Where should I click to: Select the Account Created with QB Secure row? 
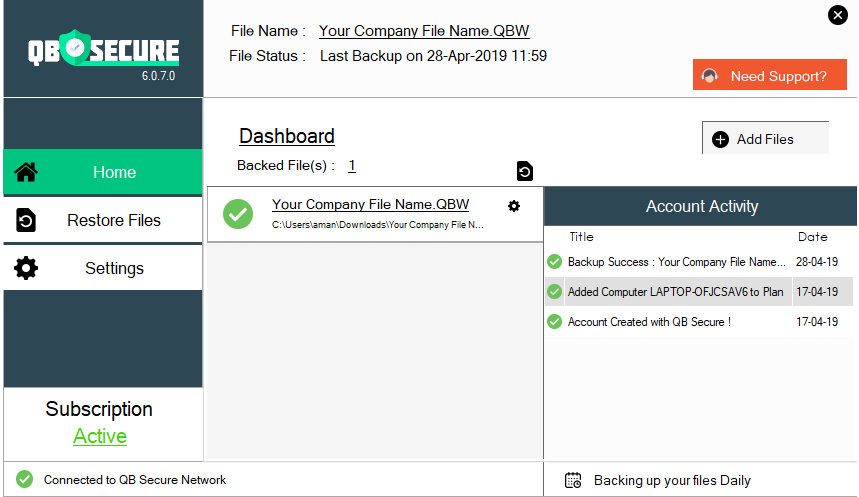tap(699, 322)
